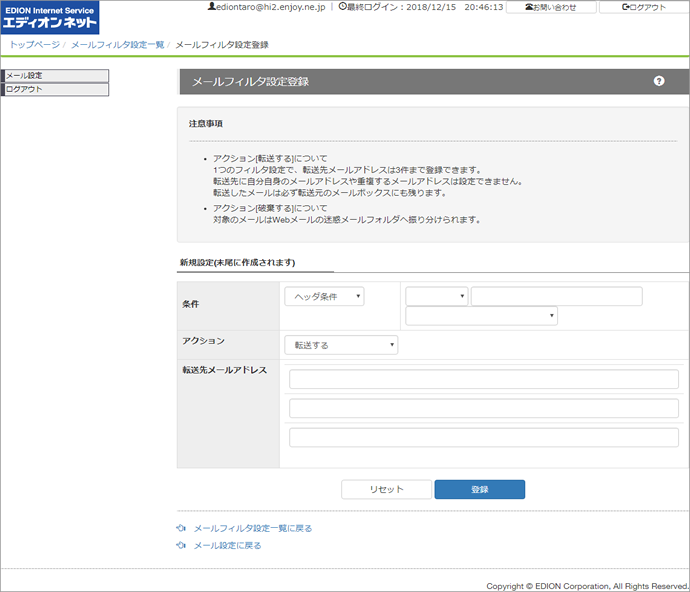
Task: Click the EDION Internet Service logo
Action: tap(50, 18)
